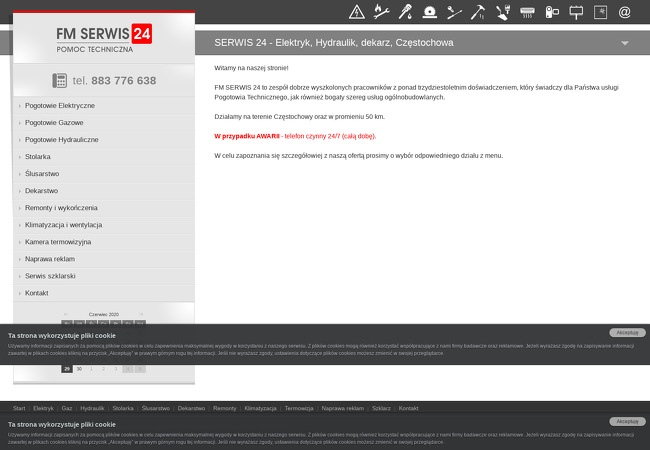Click the Hydraulik footer link

92,408
